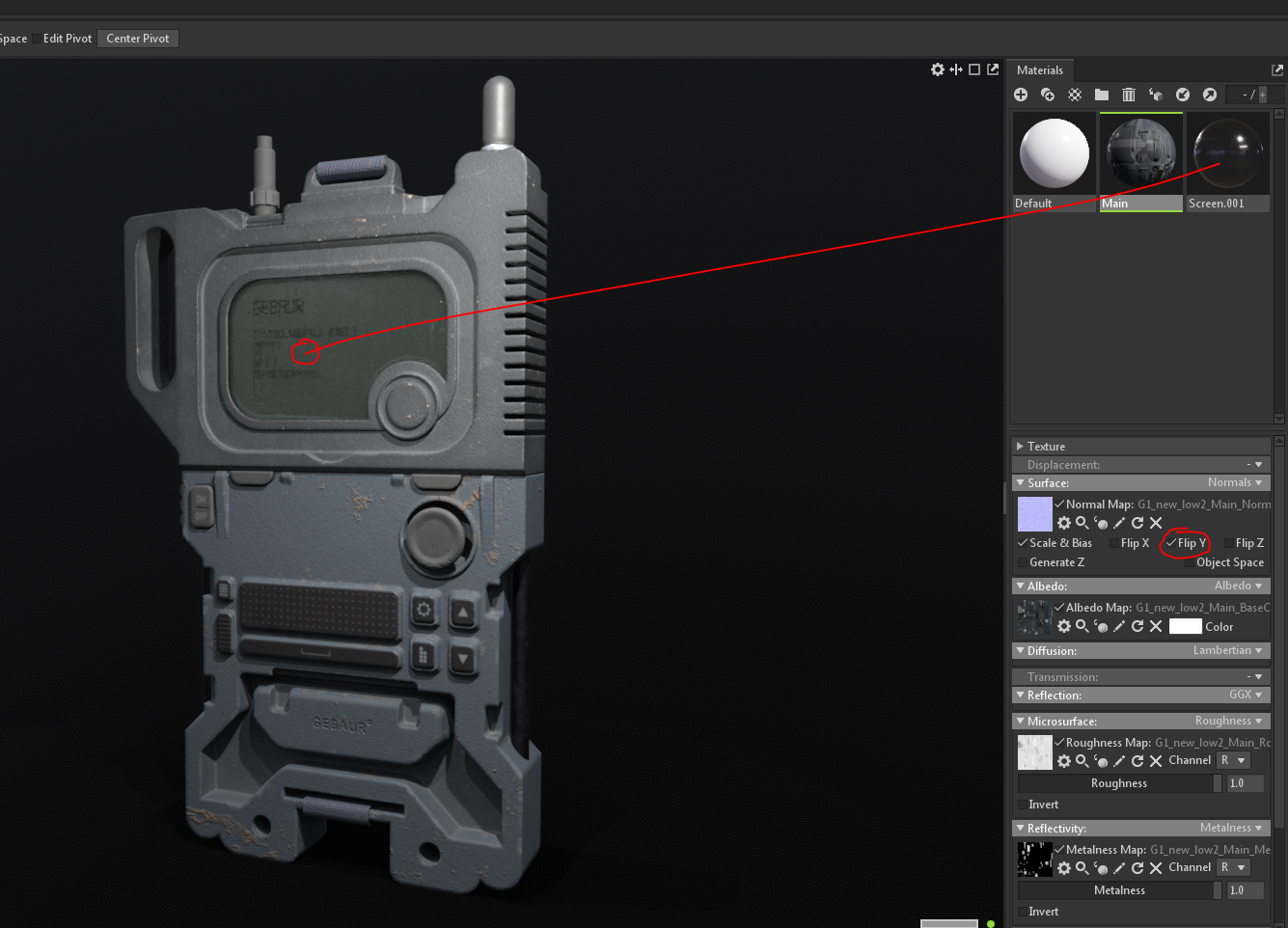Click the Albedo white Color swatch
1288x928 pixels.
1185,626
